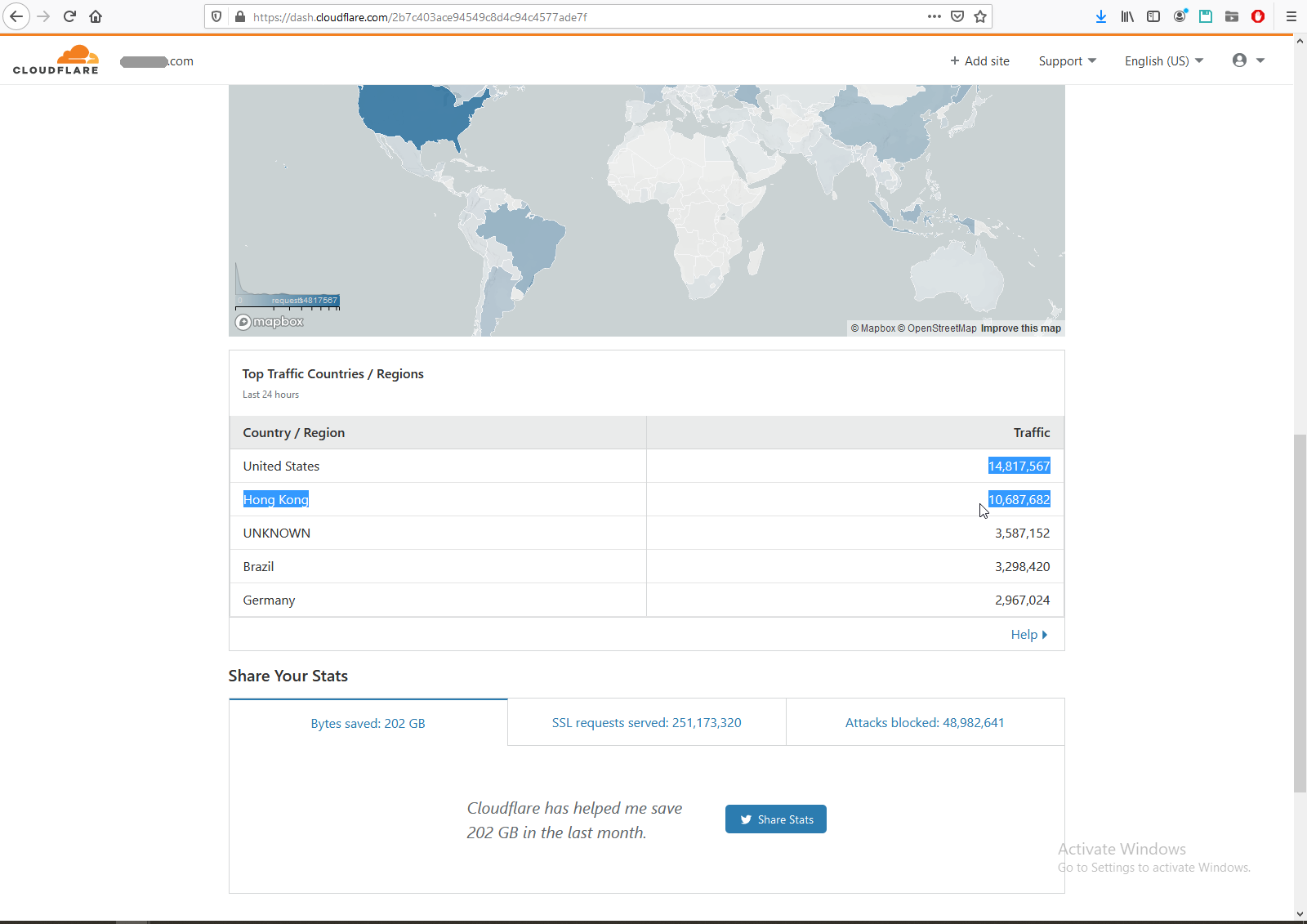The image size is (1307, 924).
Task: Select the Bytes saved: 202 GB tab
Action: point(368,723)
